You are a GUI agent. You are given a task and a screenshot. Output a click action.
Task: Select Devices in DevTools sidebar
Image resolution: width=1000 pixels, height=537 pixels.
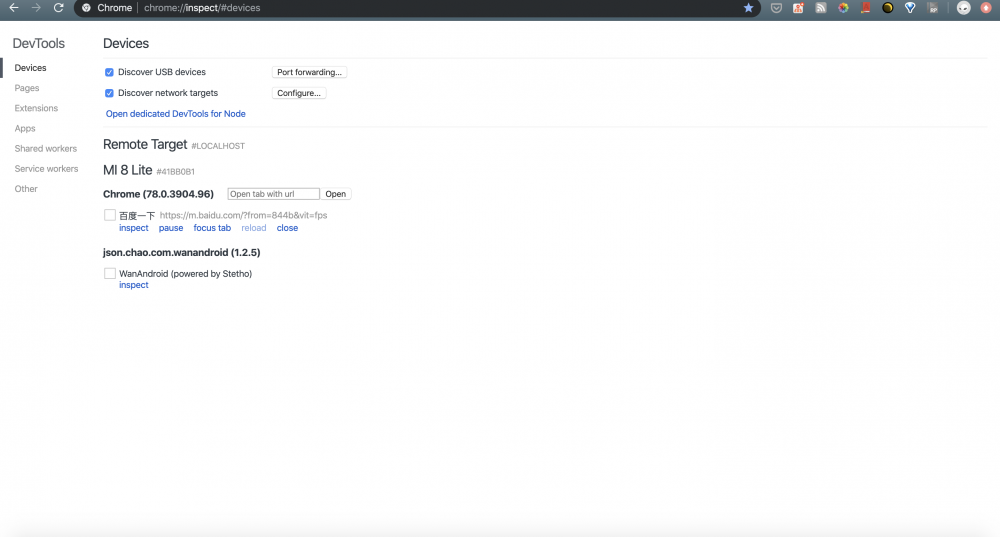pyautogui.click(x=30, y=68)
